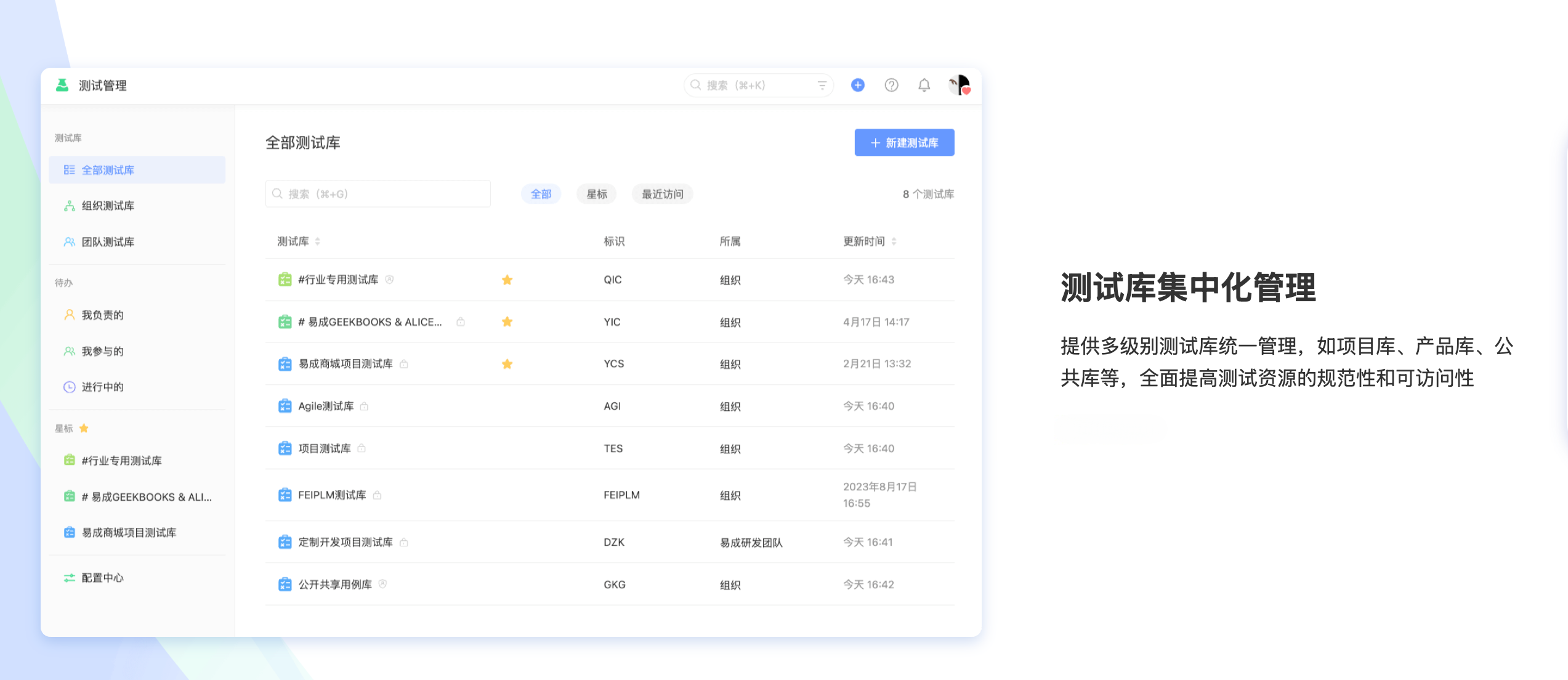Image resolution: width=1568 pixels, height=680 pixels.
Task: Open 配置中心 in the sidebar
Action: point(102,578)
